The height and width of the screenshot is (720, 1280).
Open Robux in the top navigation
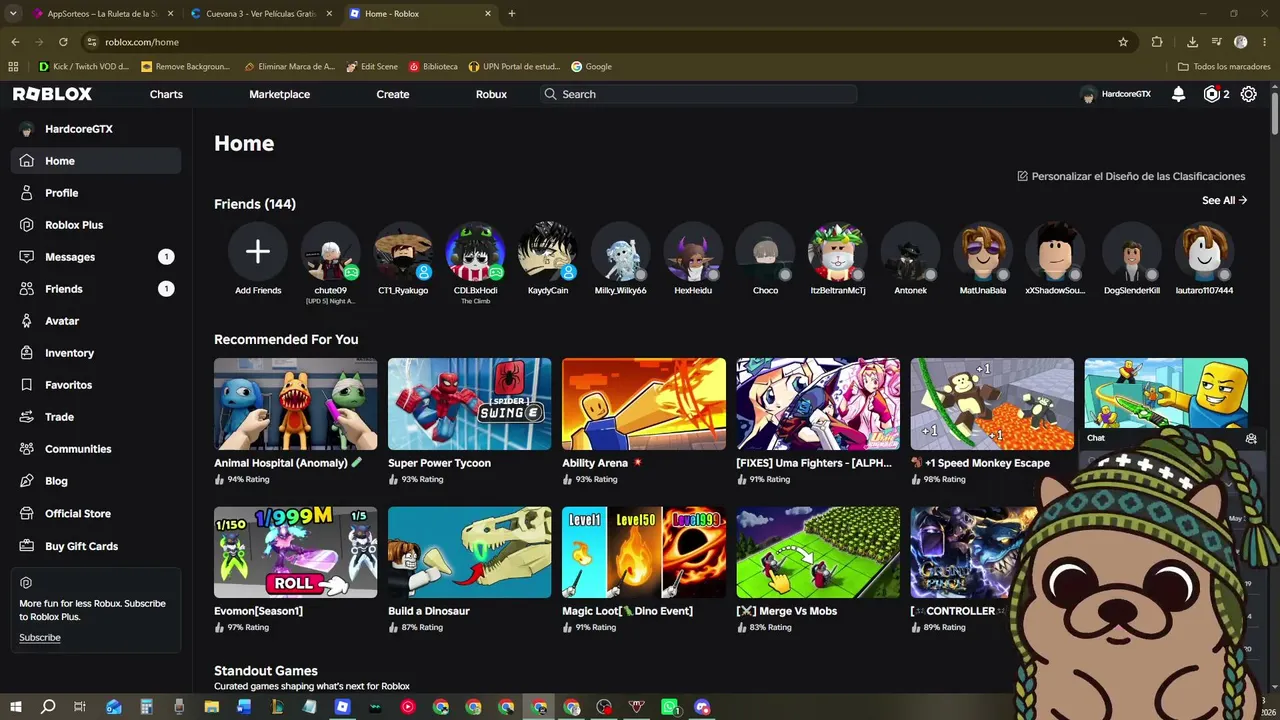491,94
